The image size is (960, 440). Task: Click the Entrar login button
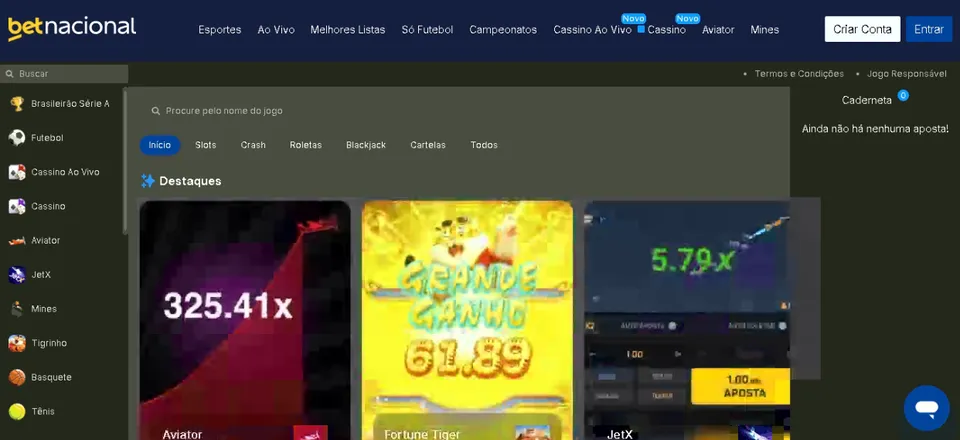(x=929, y=29)
